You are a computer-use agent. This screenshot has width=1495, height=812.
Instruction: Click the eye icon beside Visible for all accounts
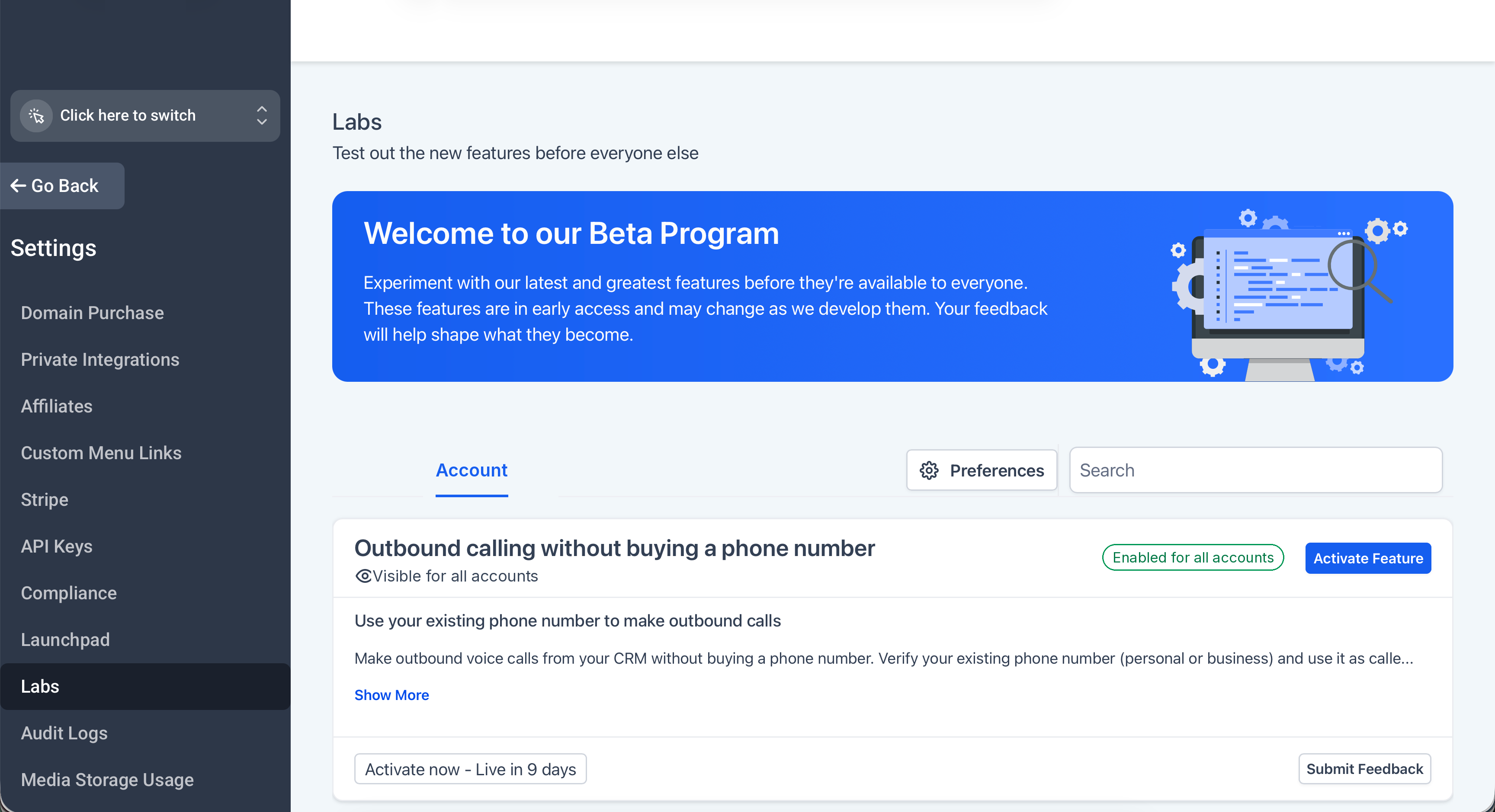363,576
